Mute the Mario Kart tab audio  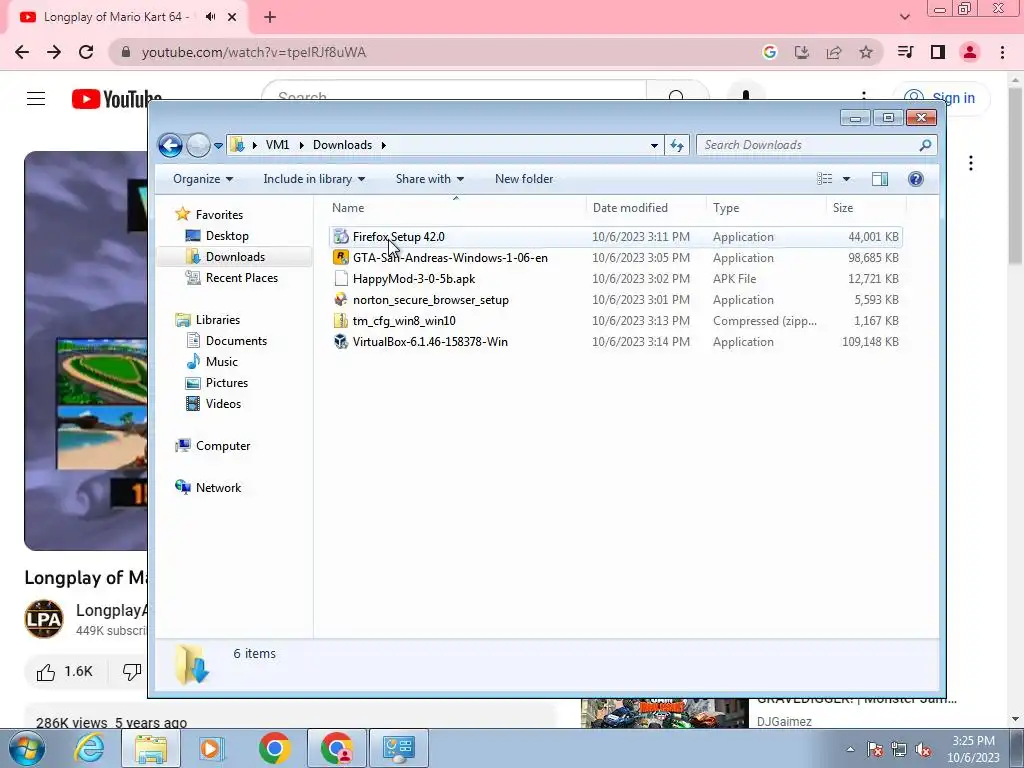coord(210,17)
